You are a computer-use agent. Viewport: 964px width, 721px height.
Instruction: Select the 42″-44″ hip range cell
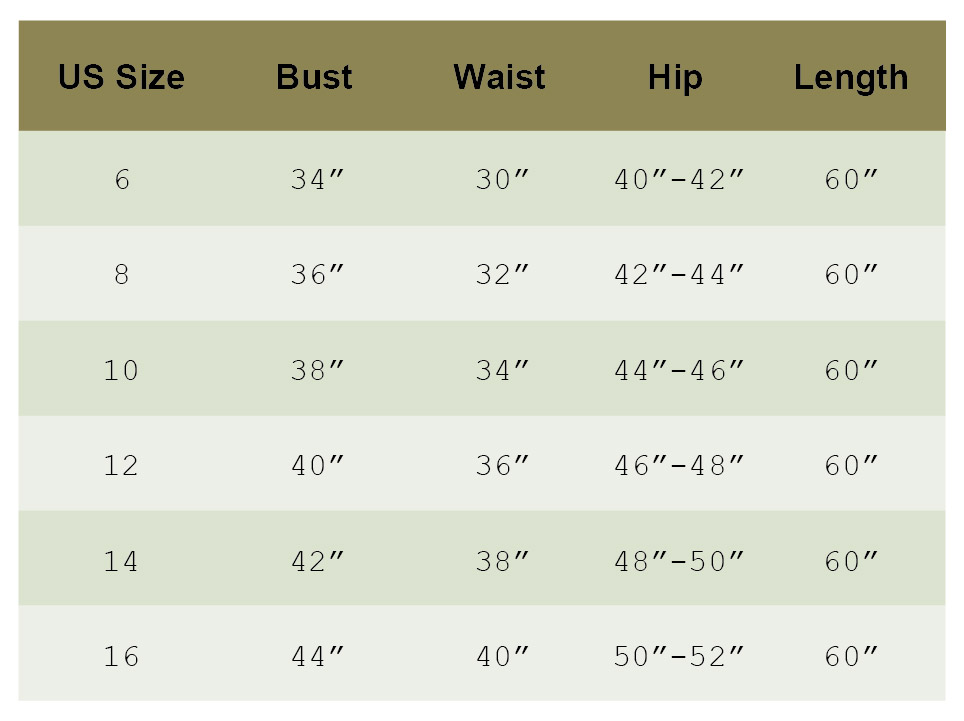(x=679, y=275)
